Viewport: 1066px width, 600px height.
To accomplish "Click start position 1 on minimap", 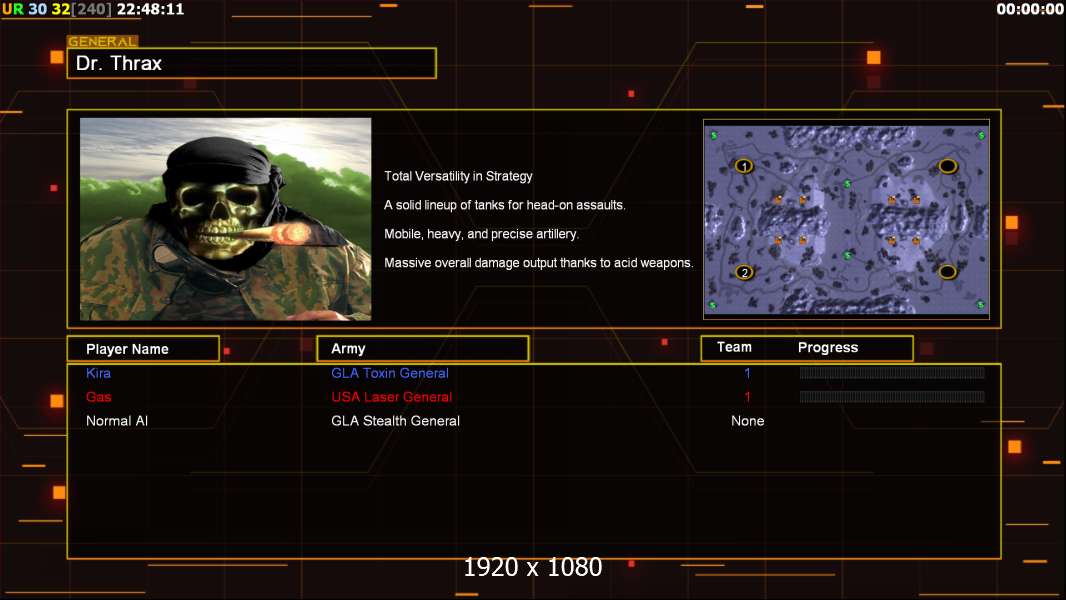I will tap(744, 166).
